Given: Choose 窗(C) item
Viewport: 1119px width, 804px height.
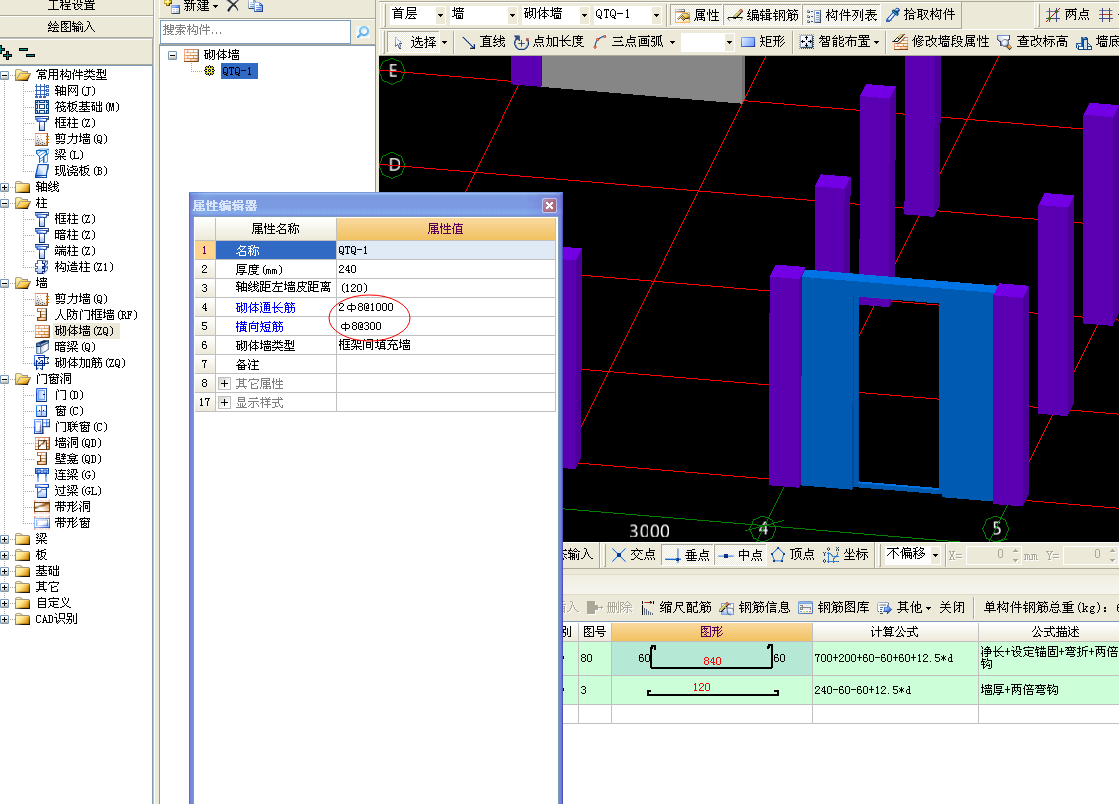Looking at the screenshot, I should (x=69, y=411).
